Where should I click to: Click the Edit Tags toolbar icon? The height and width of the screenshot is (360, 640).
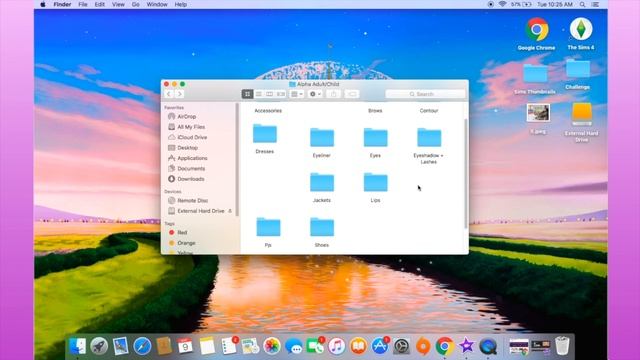coord(352,94)
